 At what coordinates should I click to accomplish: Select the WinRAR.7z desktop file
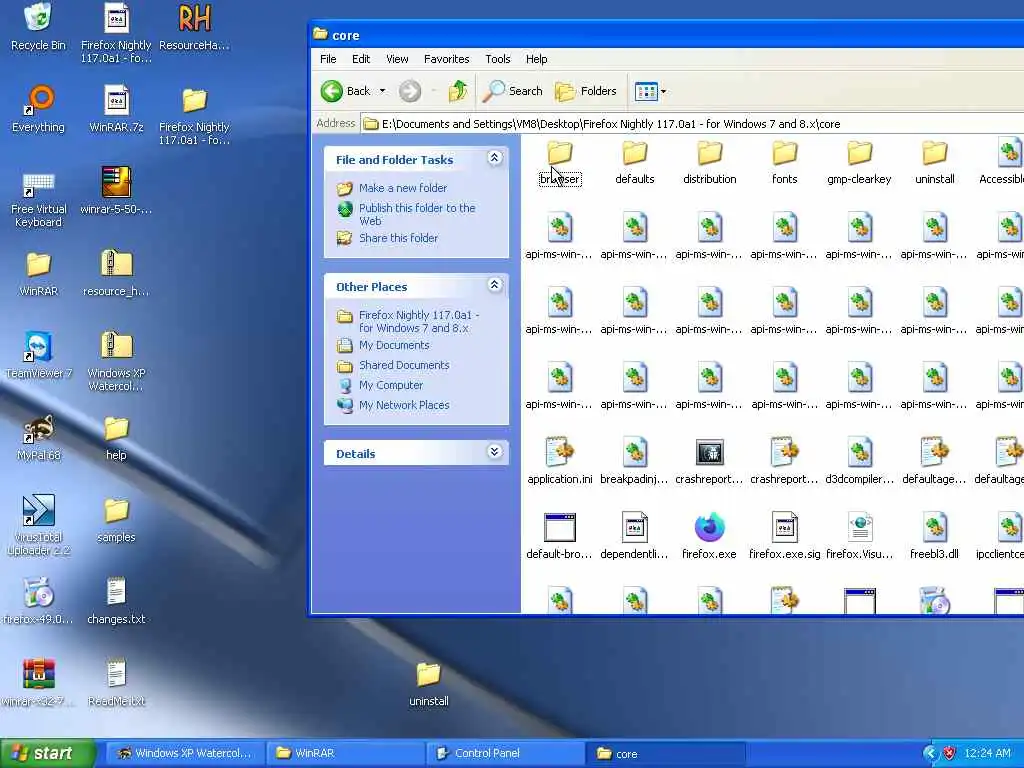[x=116, y=110]
